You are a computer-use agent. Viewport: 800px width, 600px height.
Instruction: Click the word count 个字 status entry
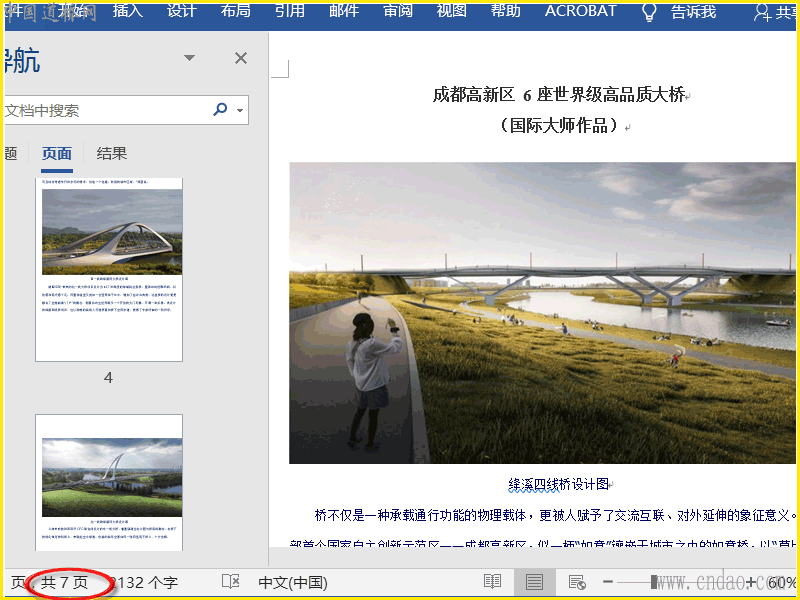(x=145, y=583)
